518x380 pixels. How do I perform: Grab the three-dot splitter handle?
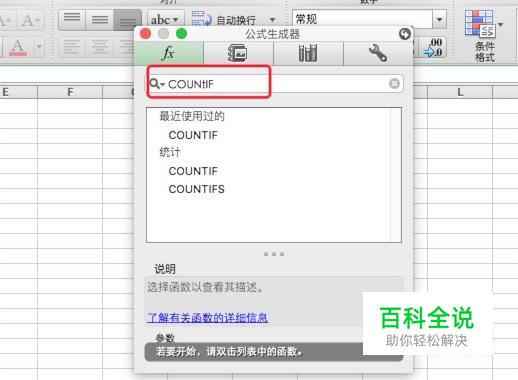(274, 254)
